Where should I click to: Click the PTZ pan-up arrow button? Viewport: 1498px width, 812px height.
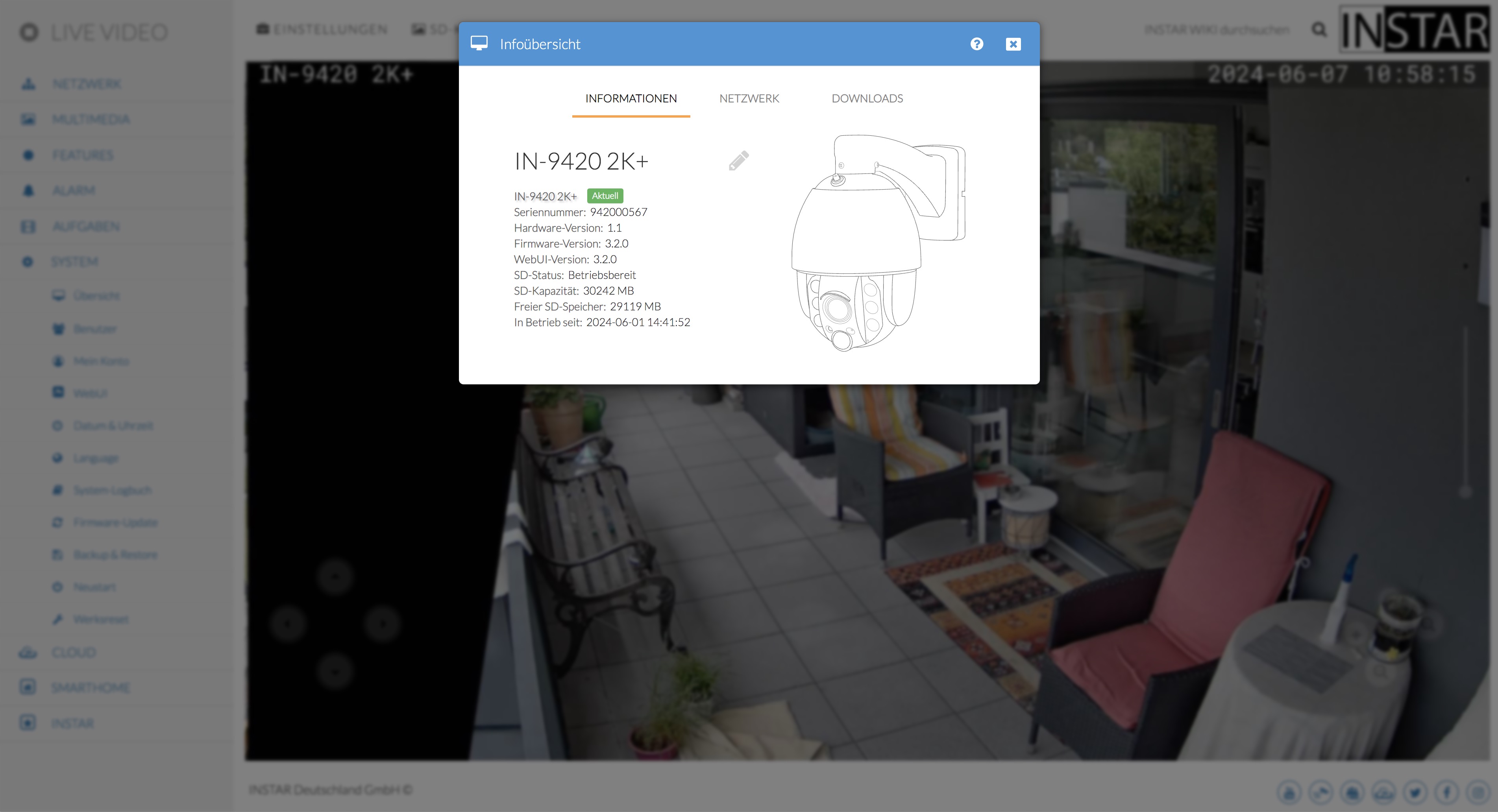point(335,577)
